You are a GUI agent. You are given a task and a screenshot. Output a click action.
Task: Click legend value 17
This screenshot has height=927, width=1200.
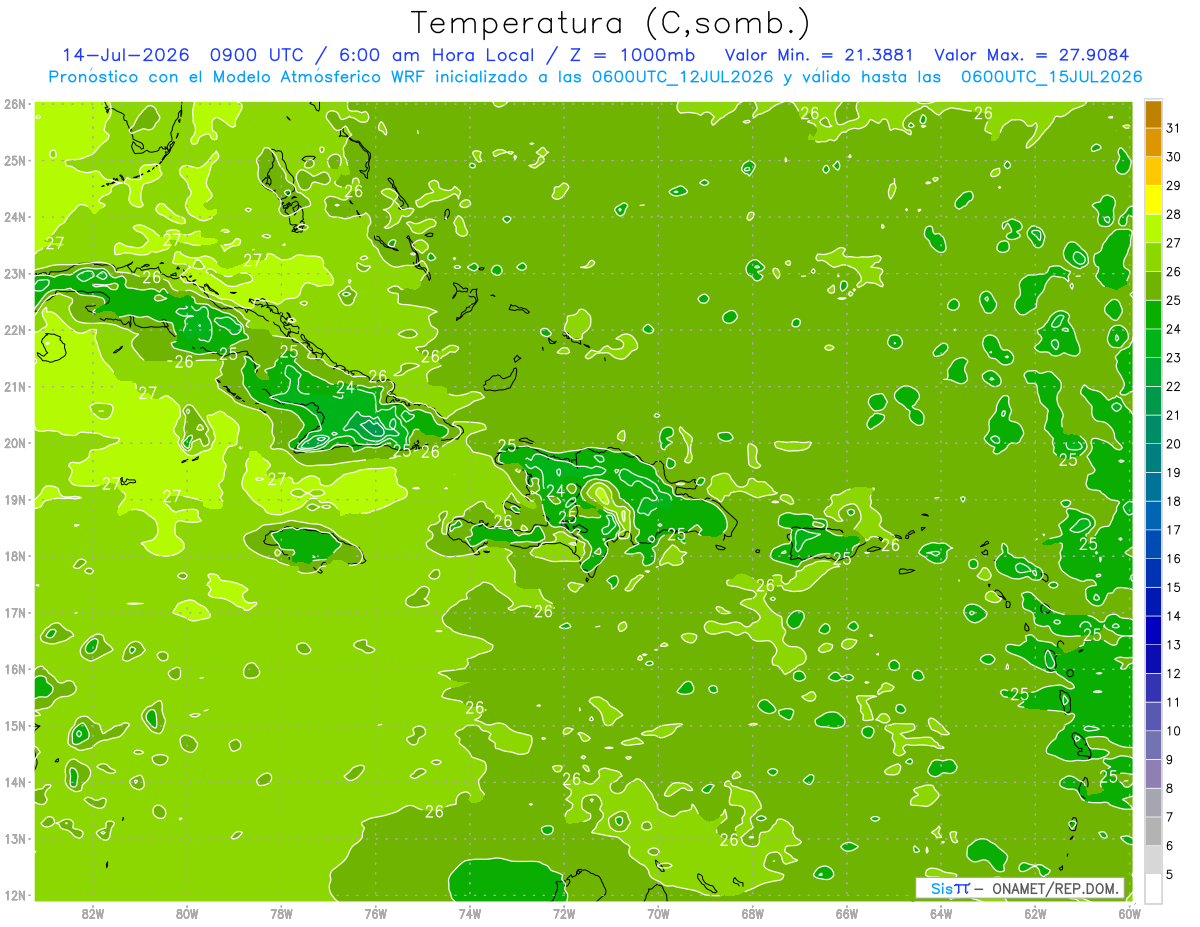coord(1173,530)
